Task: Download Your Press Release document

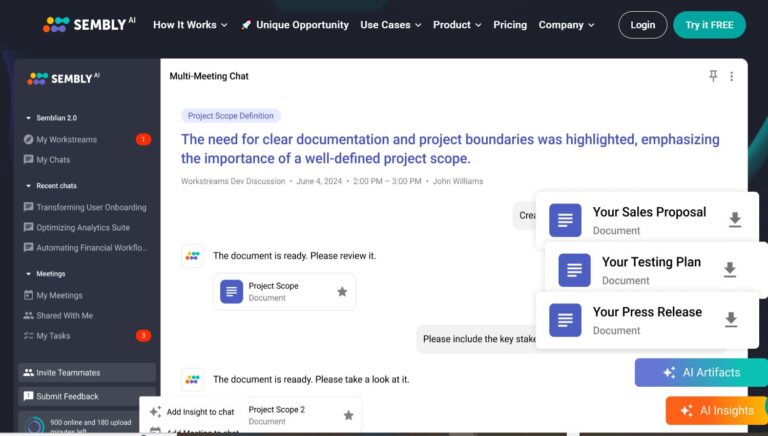Action: pos(731,320)
